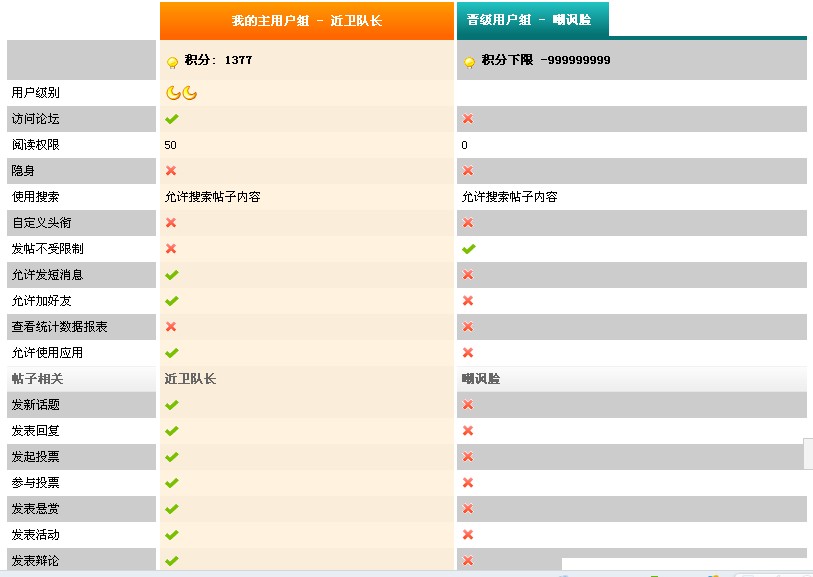Click the 积分下限 -999999999 text
This screenshot has width=813, height=577.
545,60
